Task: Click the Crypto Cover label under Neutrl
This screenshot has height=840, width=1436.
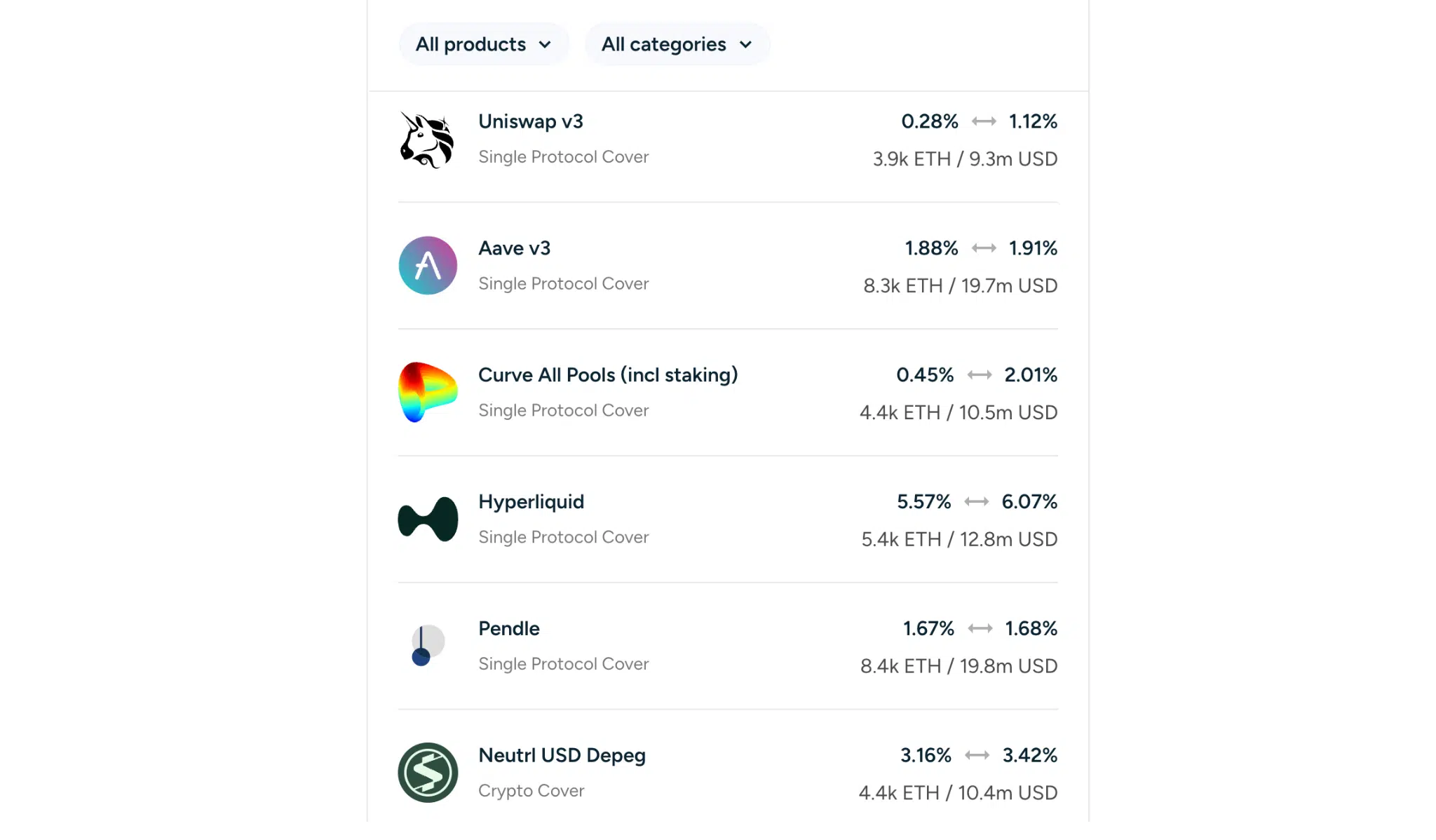Action: [531, 790]
